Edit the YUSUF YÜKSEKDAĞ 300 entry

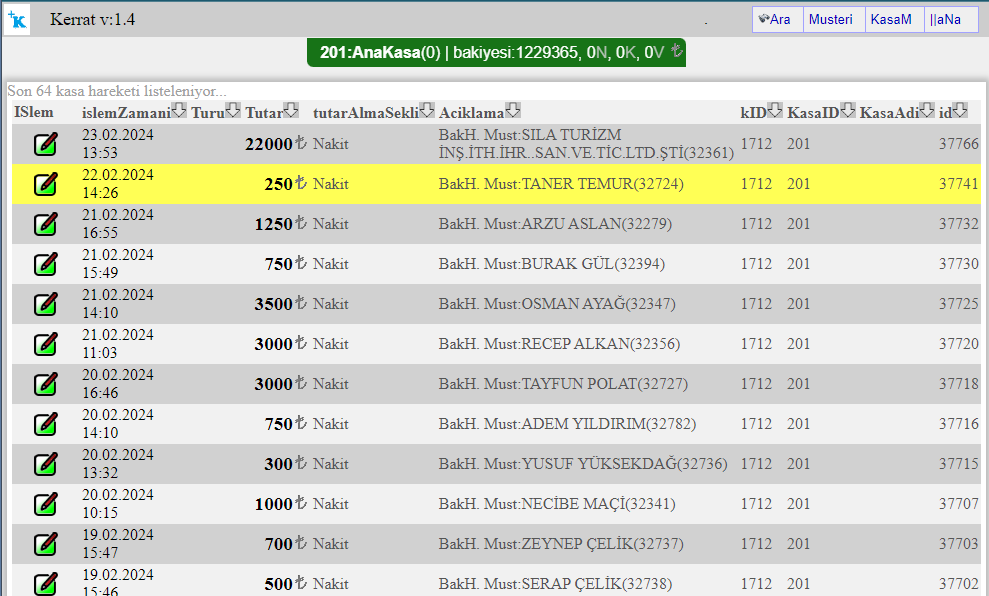[45, 464]
